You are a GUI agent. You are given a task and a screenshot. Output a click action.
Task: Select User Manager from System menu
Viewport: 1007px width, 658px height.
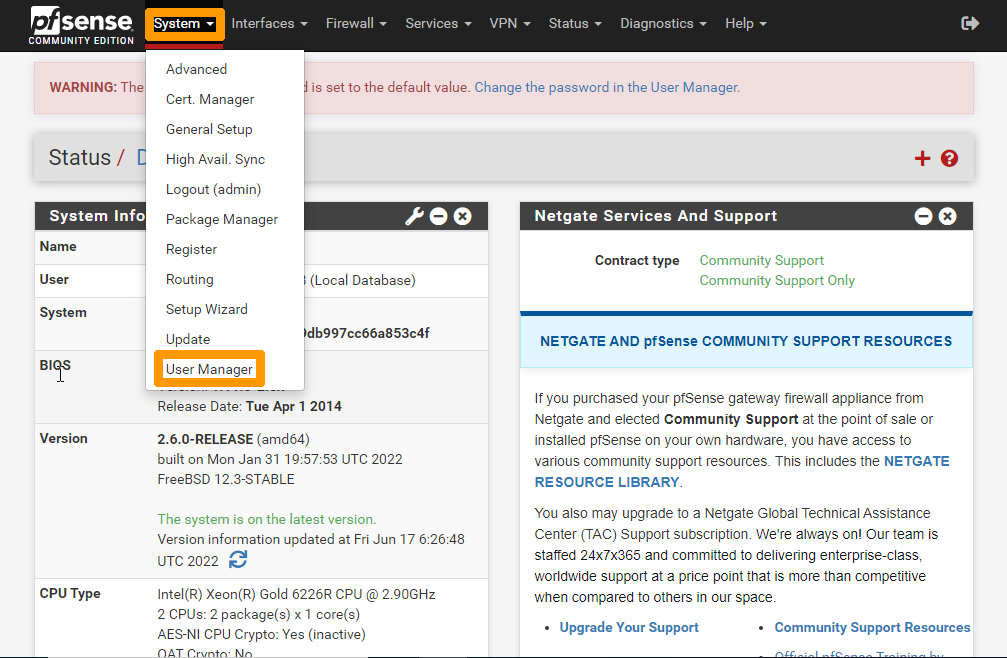click(x=209, y=369)
